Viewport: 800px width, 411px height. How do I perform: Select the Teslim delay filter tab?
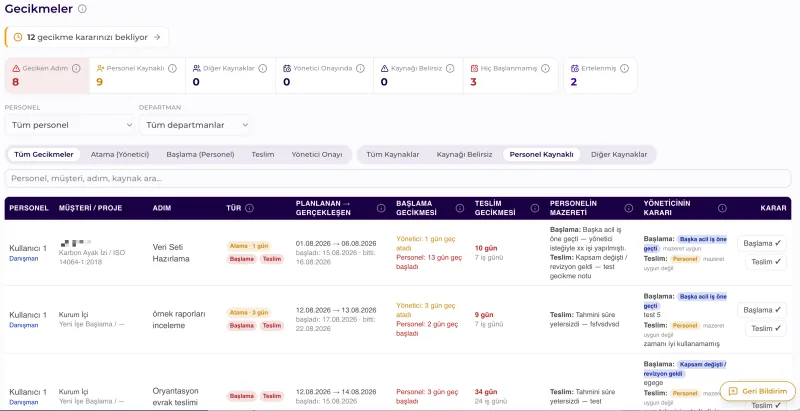263,155
